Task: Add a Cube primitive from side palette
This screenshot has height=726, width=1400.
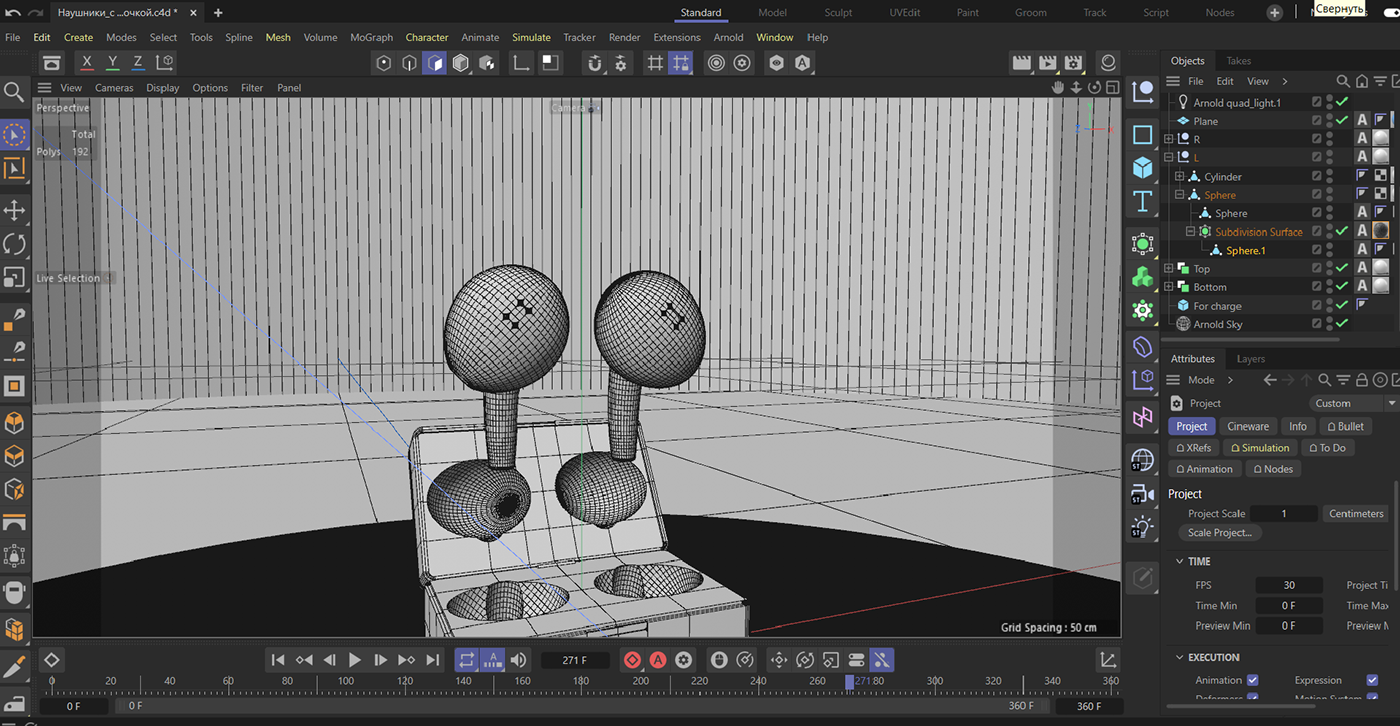Action: pyautogui.click(x=1143, y=167)
